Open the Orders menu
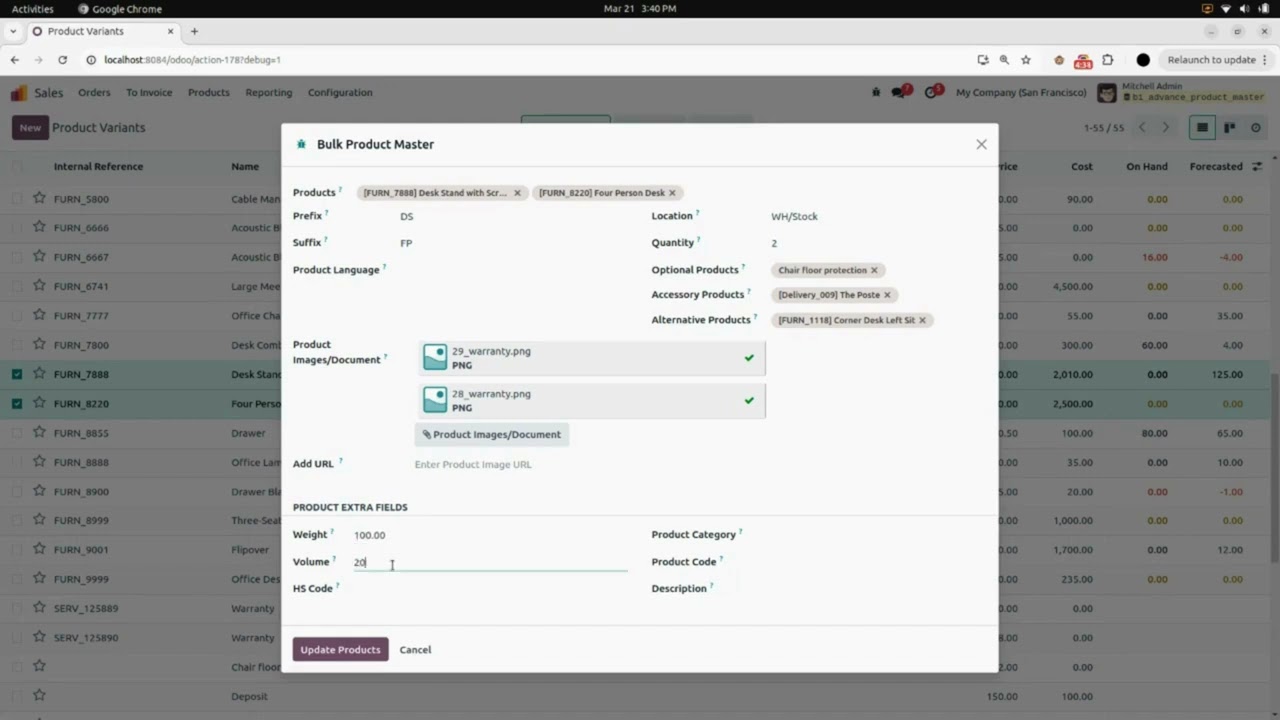1280x720 pixels. point(94,92)
